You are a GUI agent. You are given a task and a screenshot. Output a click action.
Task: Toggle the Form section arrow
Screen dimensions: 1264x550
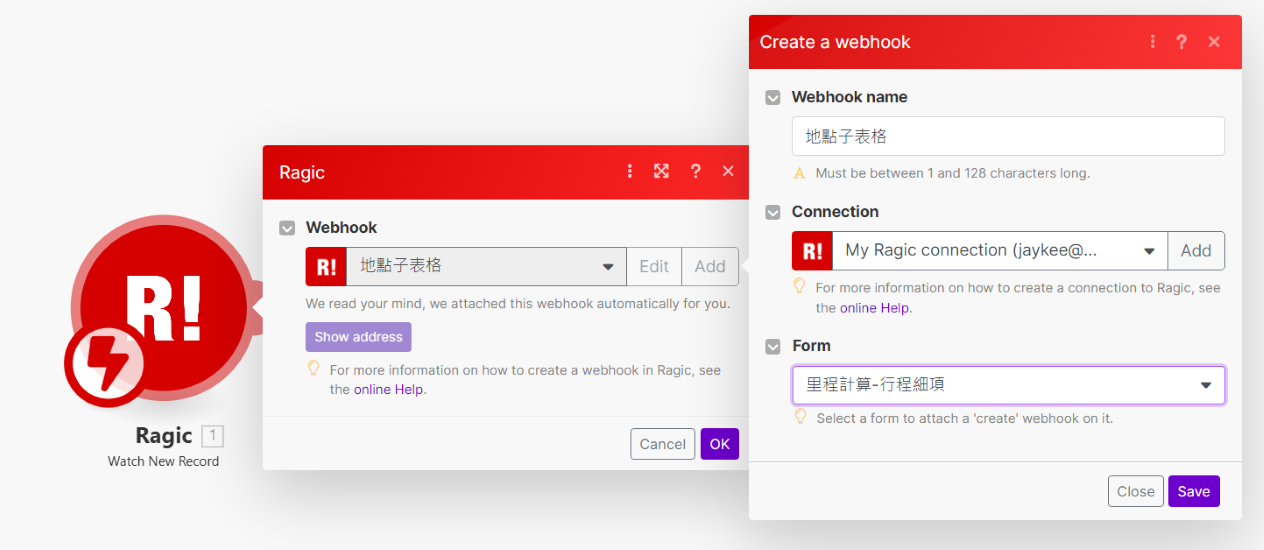[x=773, y=346]
